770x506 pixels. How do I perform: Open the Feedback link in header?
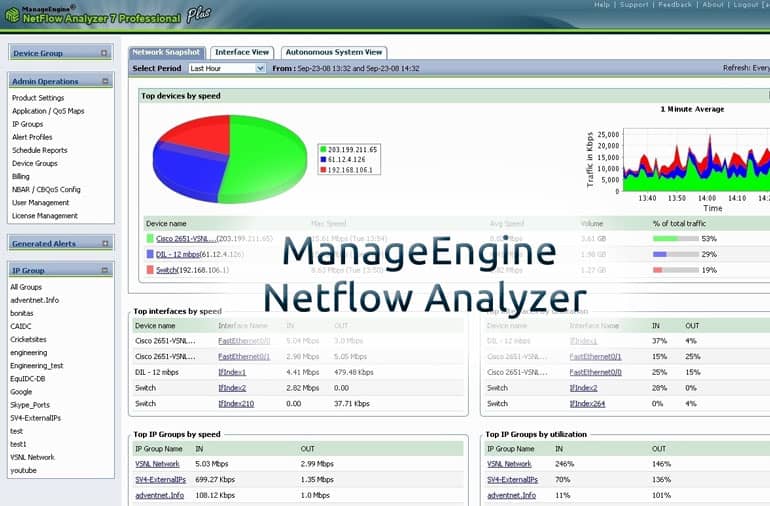[x=675, y=4]
